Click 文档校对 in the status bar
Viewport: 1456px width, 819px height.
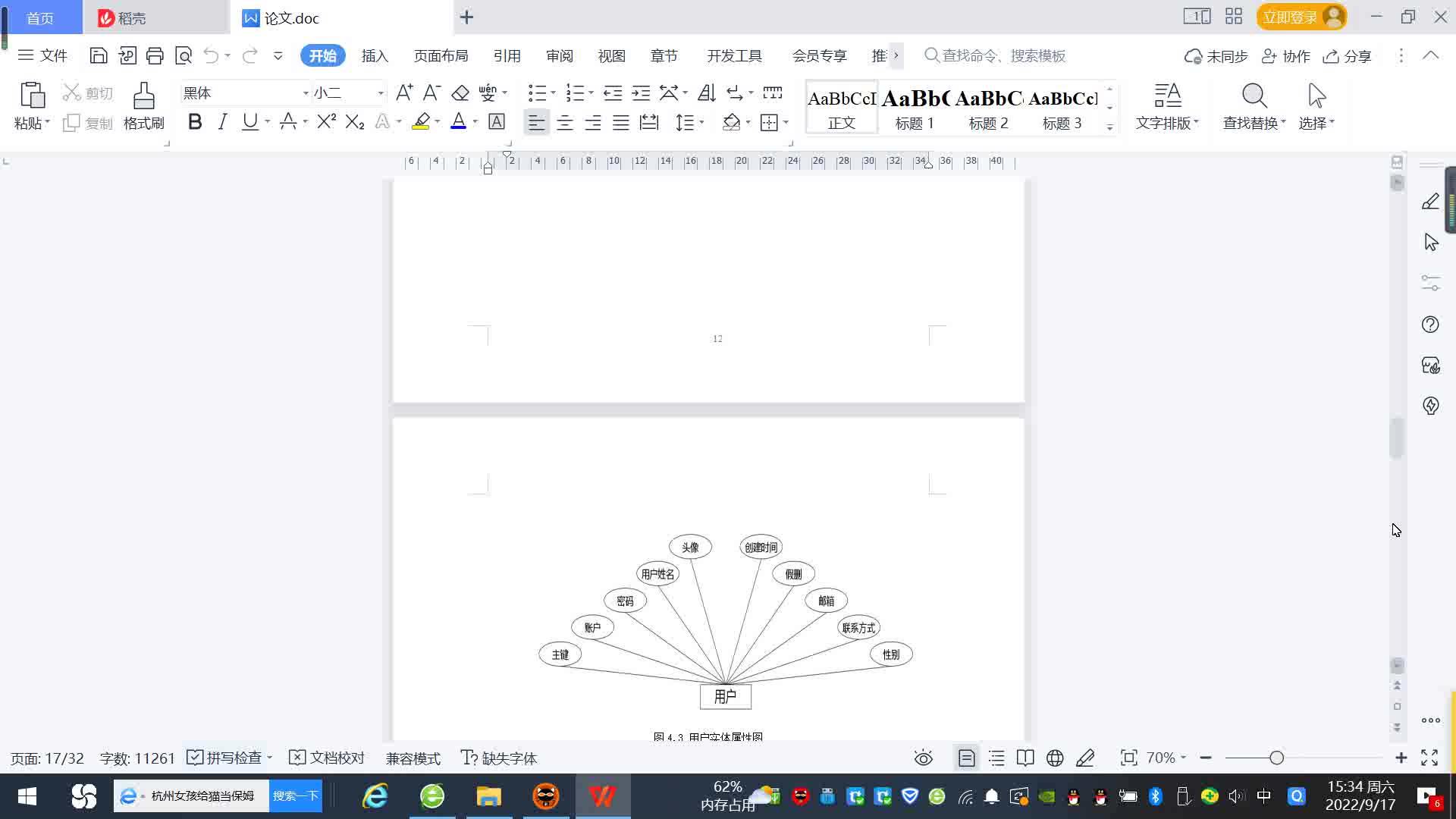pyautogui.click(x=327, y=758)
